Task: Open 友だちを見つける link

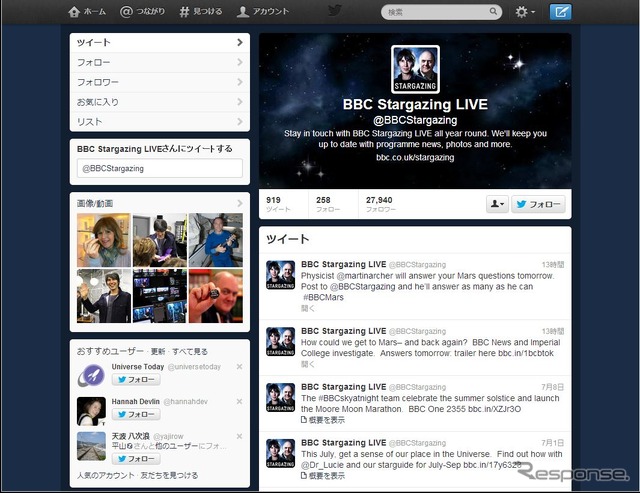Action: pyautogui.click(x=169, y=475)
